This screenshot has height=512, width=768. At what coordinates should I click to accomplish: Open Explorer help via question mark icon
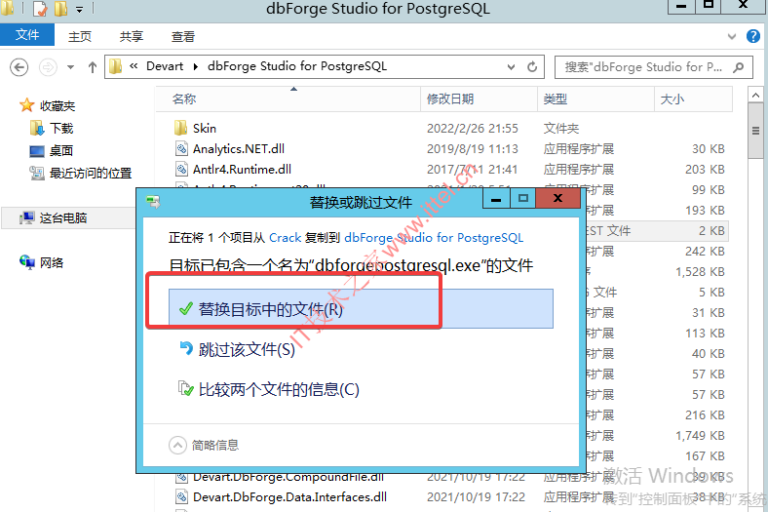point(753,36)
